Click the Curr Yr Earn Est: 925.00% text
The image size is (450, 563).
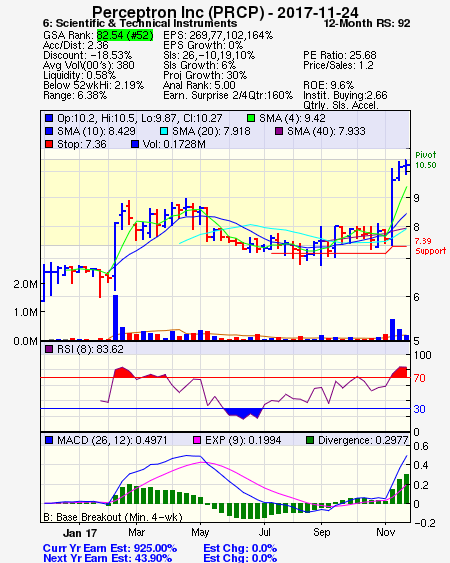[110, 549]
